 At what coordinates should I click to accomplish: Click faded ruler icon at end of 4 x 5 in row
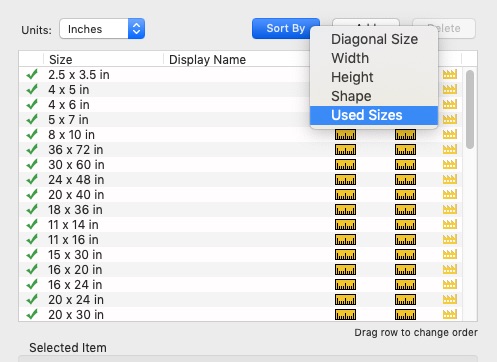tap(450, 90)
